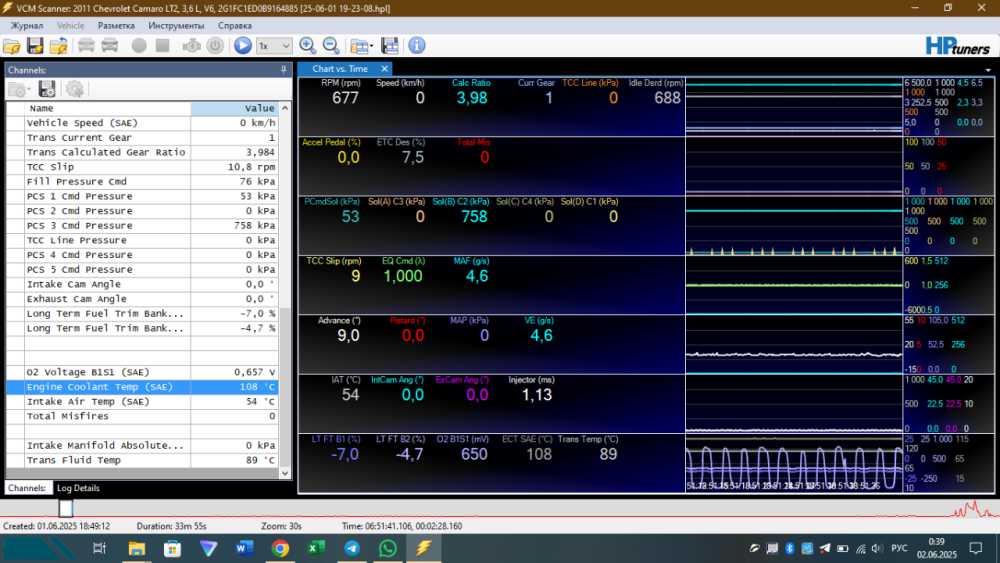The image size is (1000, 563).
Task: Open the blue info icon in toolbar
Action: point(416,46)
